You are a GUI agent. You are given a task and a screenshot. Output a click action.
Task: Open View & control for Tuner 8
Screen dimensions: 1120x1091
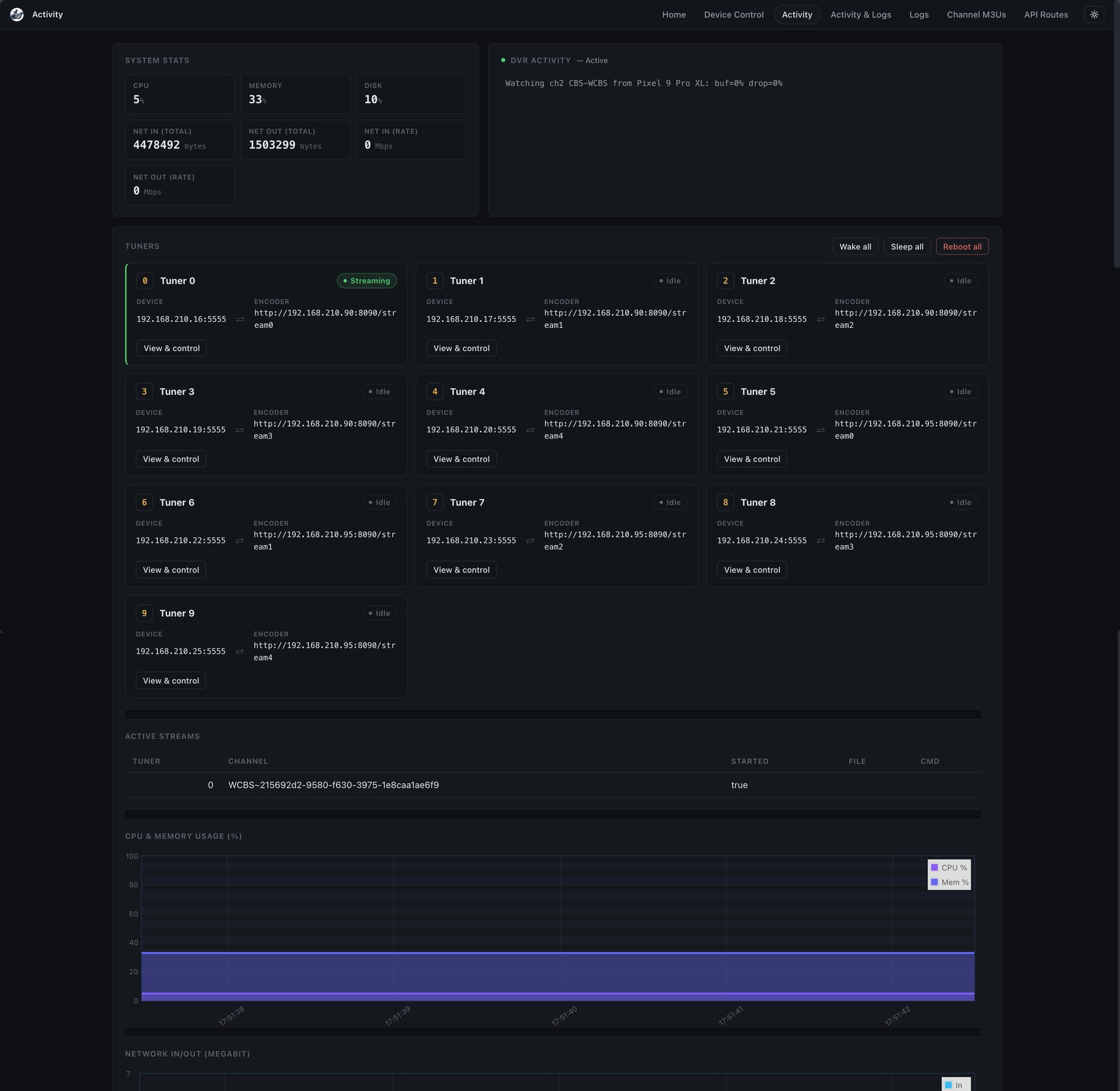[x=752, y=570]
